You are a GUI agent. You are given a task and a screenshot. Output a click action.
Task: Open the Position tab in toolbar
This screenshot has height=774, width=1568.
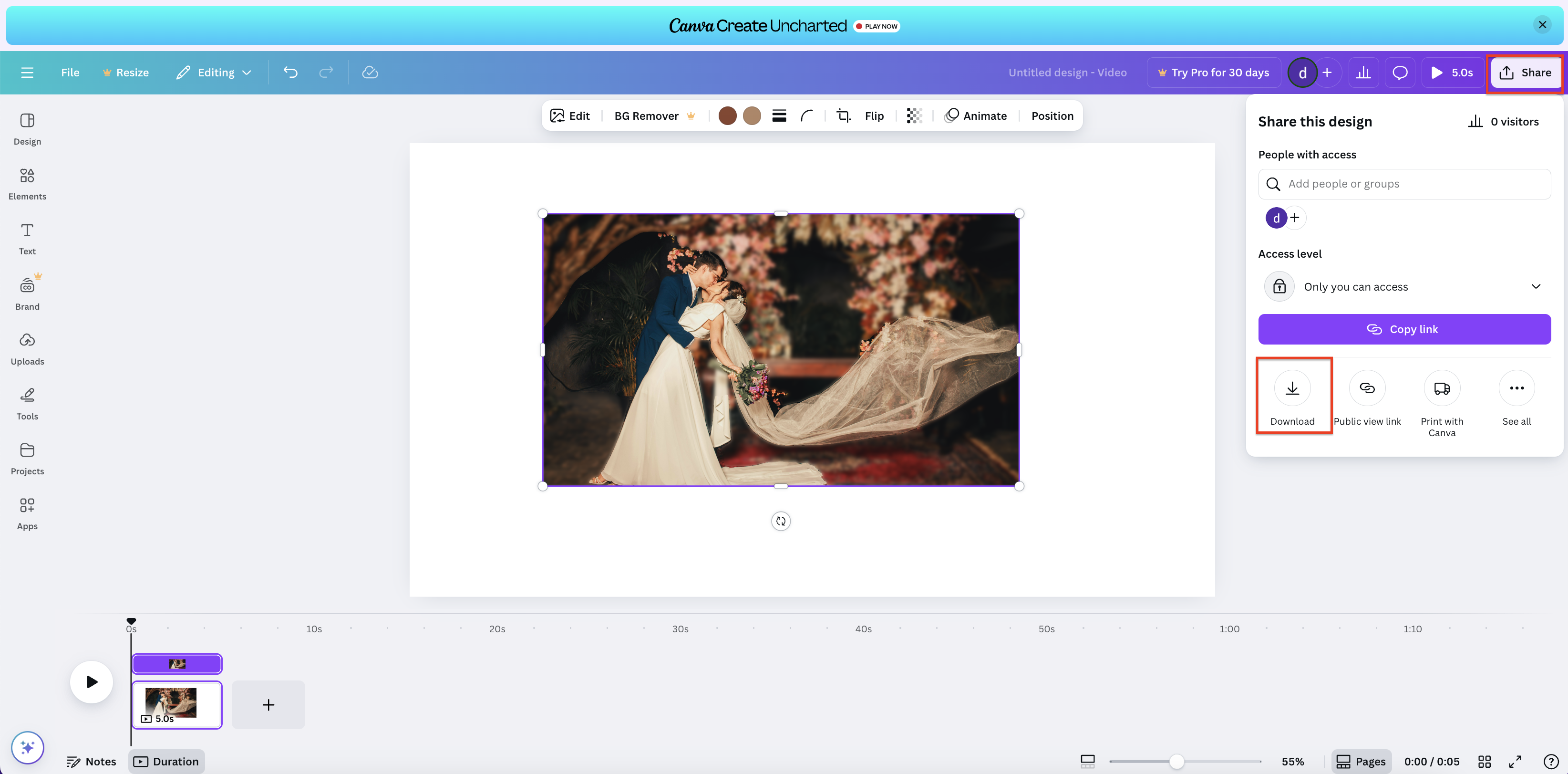tap(1052, 115)
